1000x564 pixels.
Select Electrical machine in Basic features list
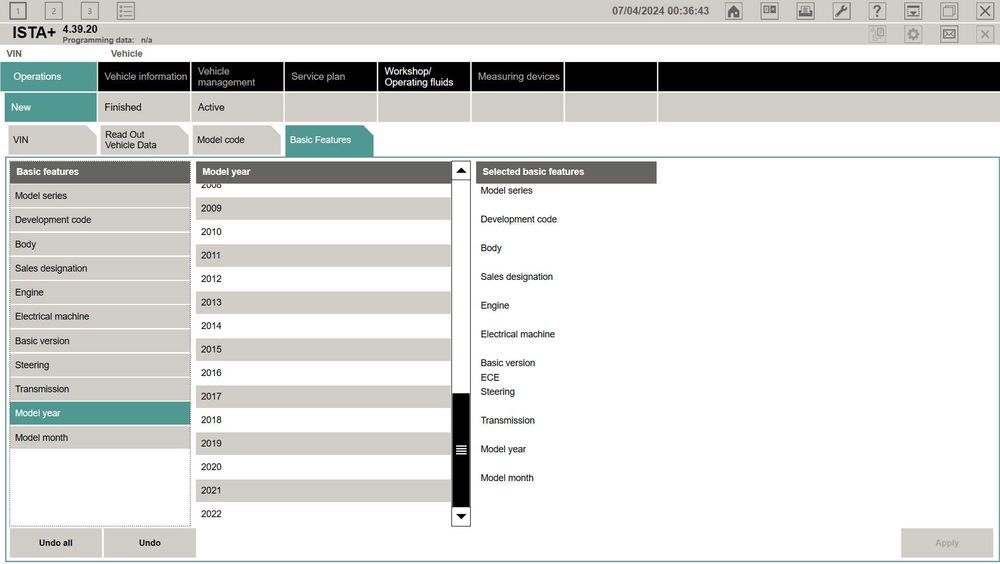pos(100,316)
